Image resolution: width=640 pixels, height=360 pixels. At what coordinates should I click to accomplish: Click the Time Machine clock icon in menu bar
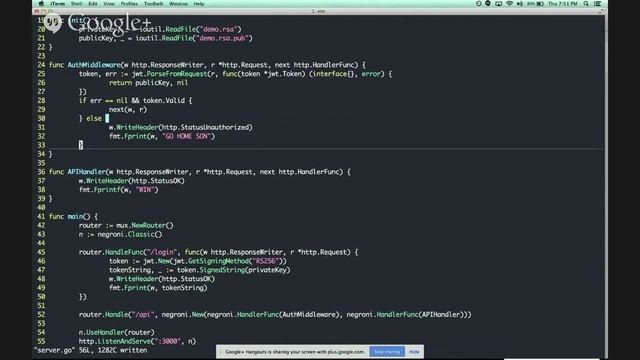[x=479, y=4]
